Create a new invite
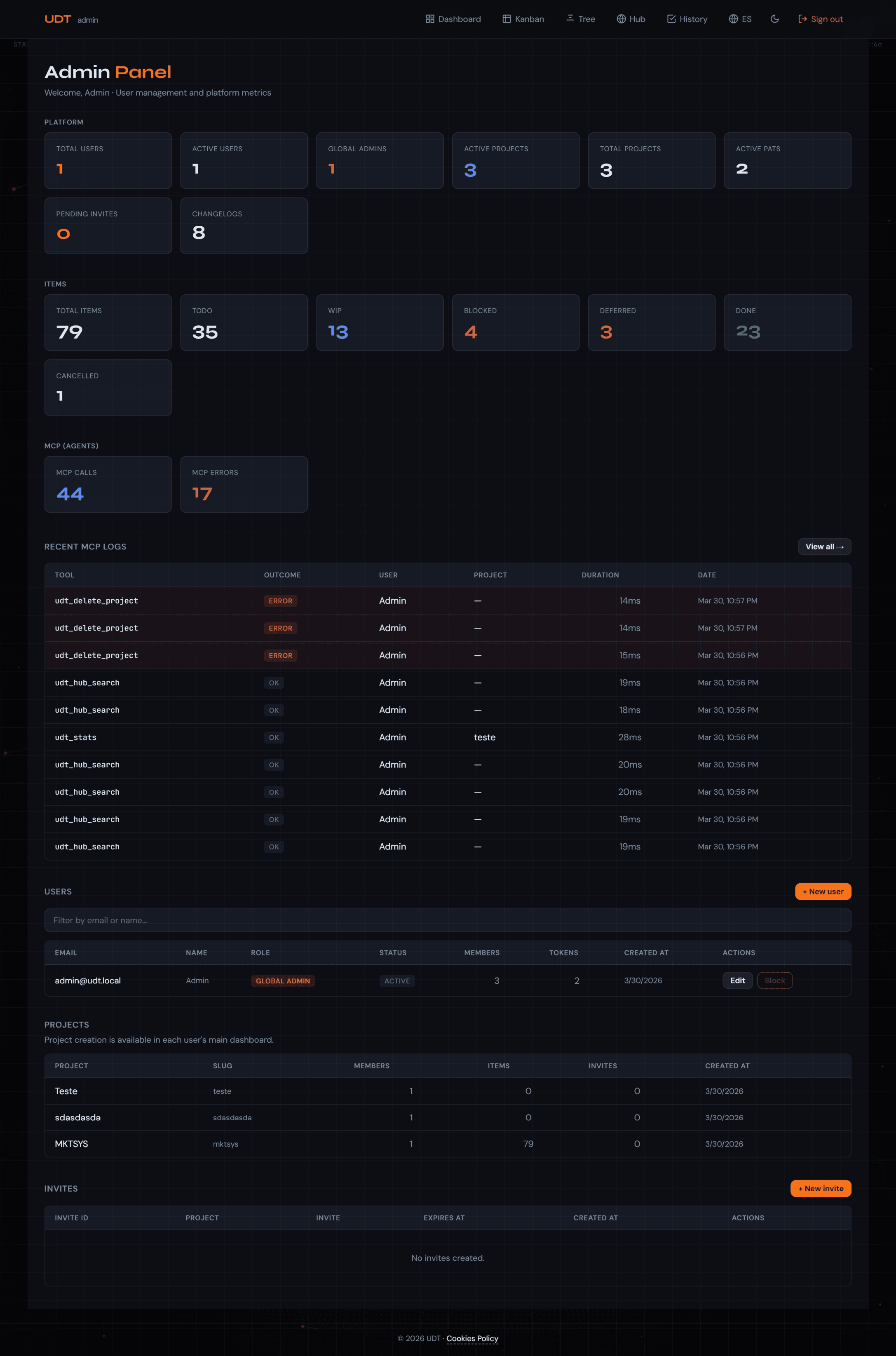Screen dimensions: 896x1356 pyautogui.click(x=821, y=1189)
